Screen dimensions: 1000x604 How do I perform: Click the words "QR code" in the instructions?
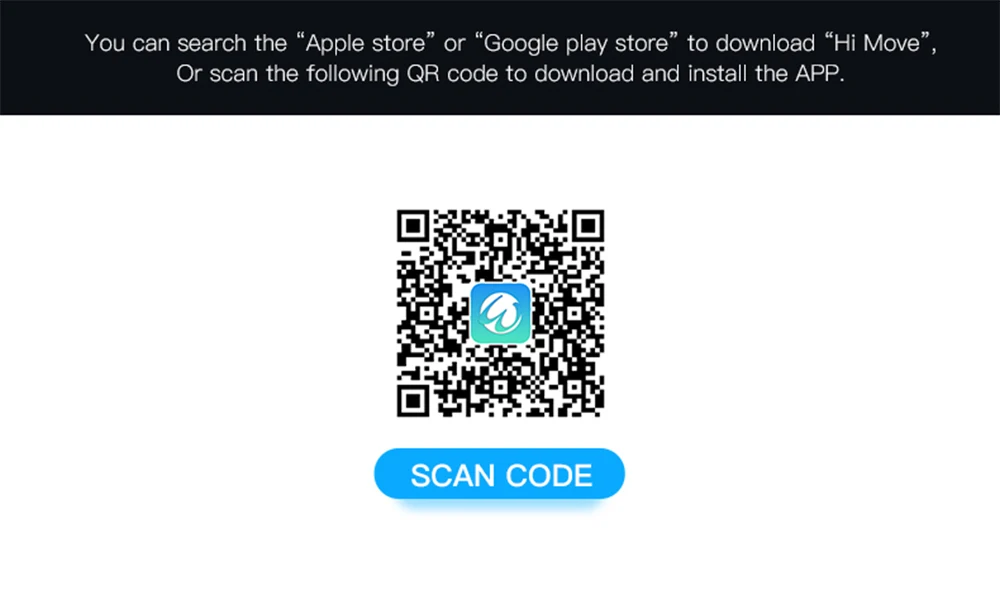(452, 74)
